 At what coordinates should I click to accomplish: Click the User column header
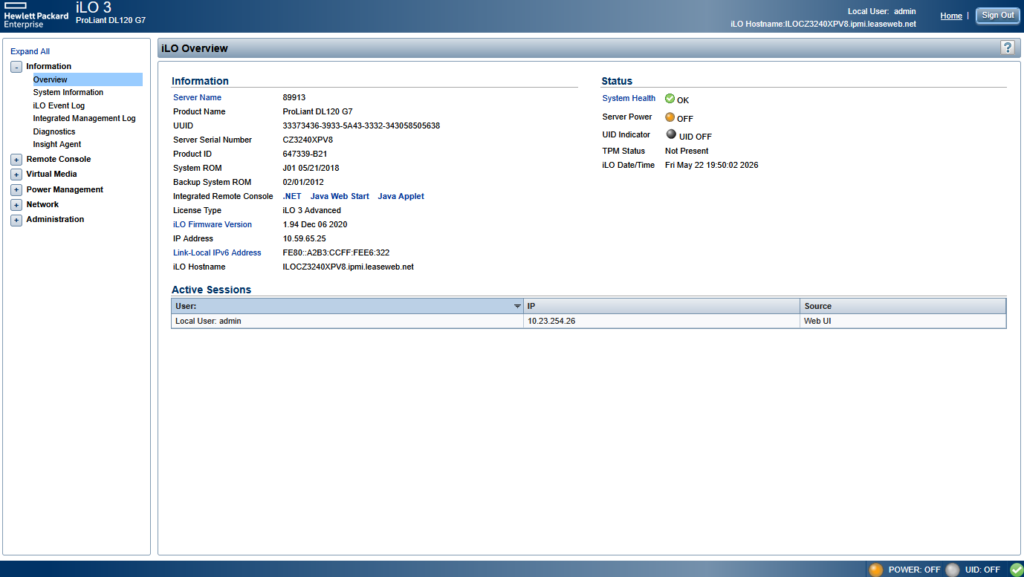(x=347, y=306)
